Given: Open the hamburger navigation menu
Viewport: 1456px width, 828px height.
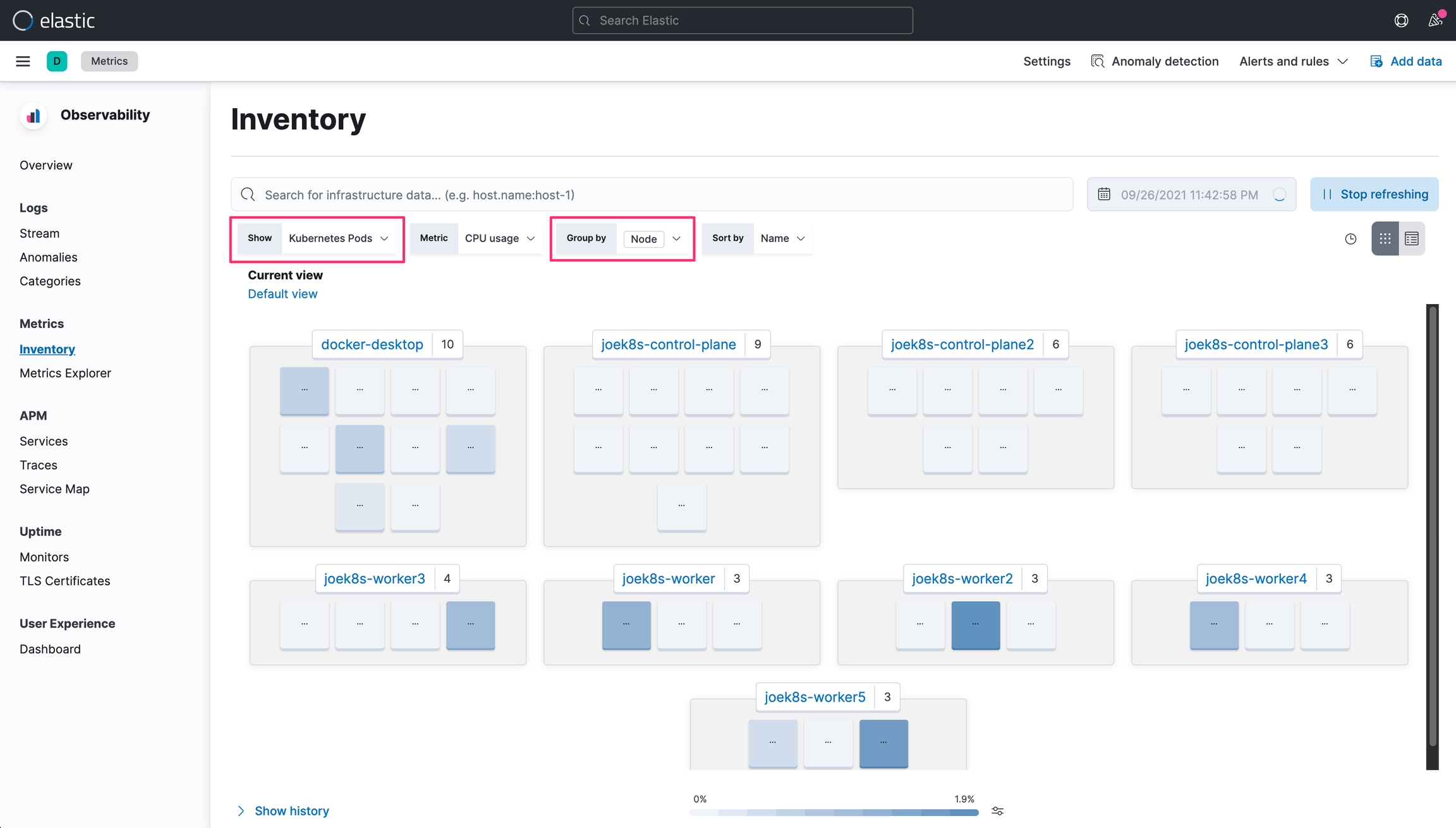Looking at the screenshot, I should (x=23, y=61).
